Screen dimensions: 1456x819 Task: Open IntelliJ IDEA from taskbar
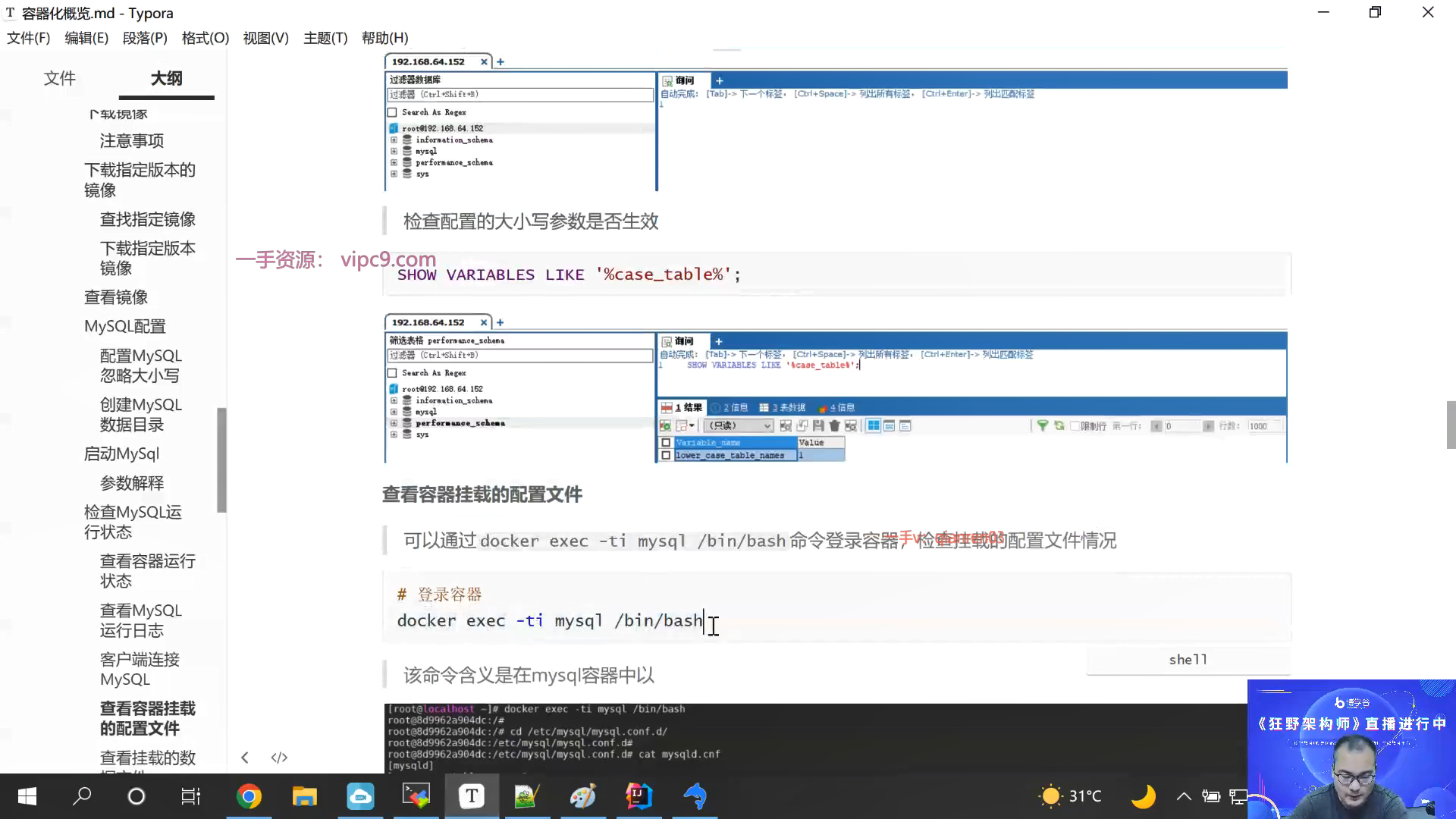click(639, 796)
